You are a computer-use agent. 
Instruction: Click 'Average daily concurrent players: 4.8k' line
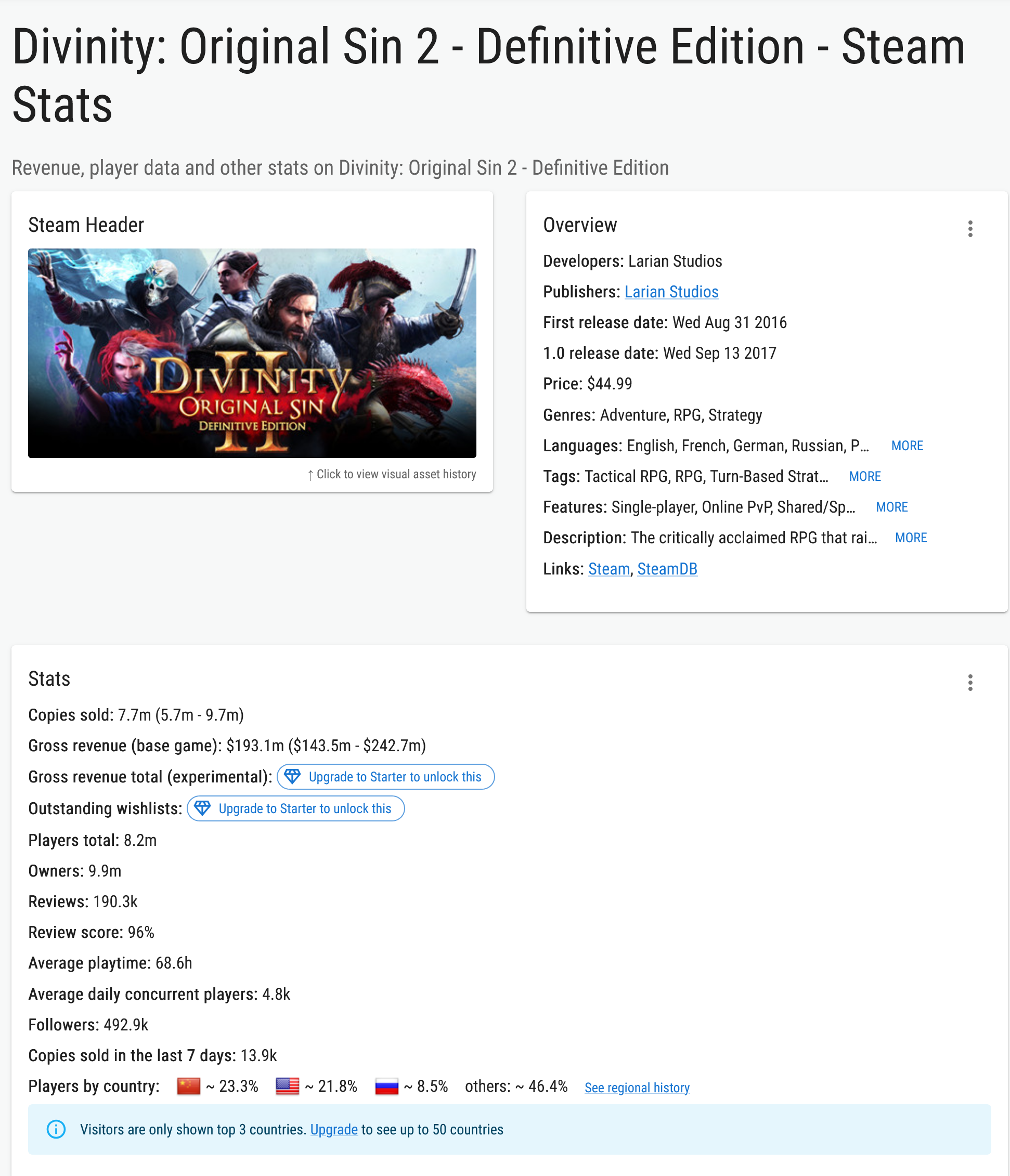pyautogui.click(x=159, y=994)
